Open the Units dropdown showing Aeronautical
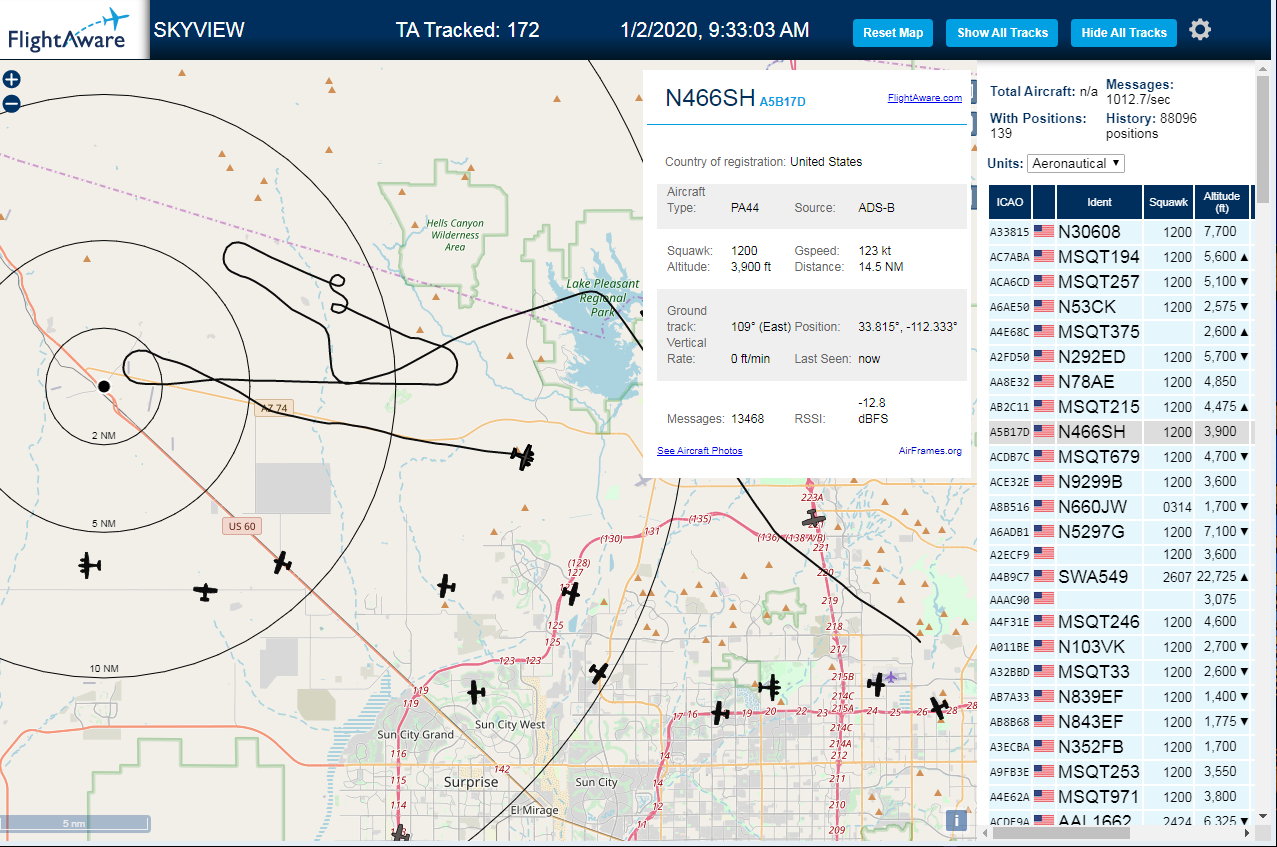The height and width of the screenshot is (847, 1277). 1076,163
